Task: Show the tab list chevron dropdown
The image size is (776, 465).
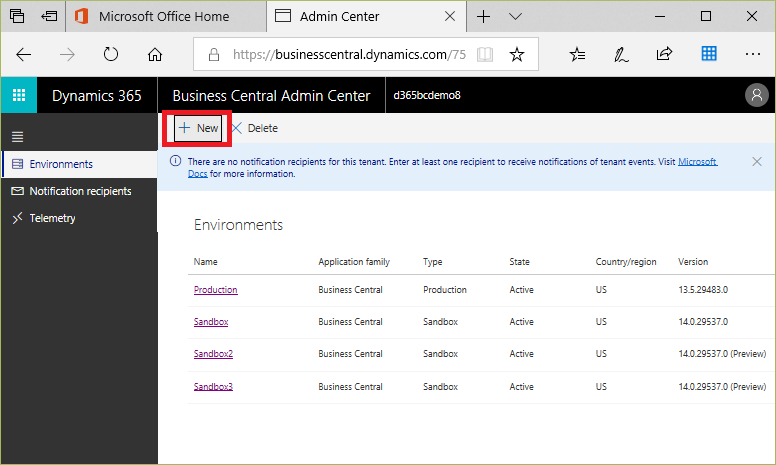Action: [x=516, y=16]
